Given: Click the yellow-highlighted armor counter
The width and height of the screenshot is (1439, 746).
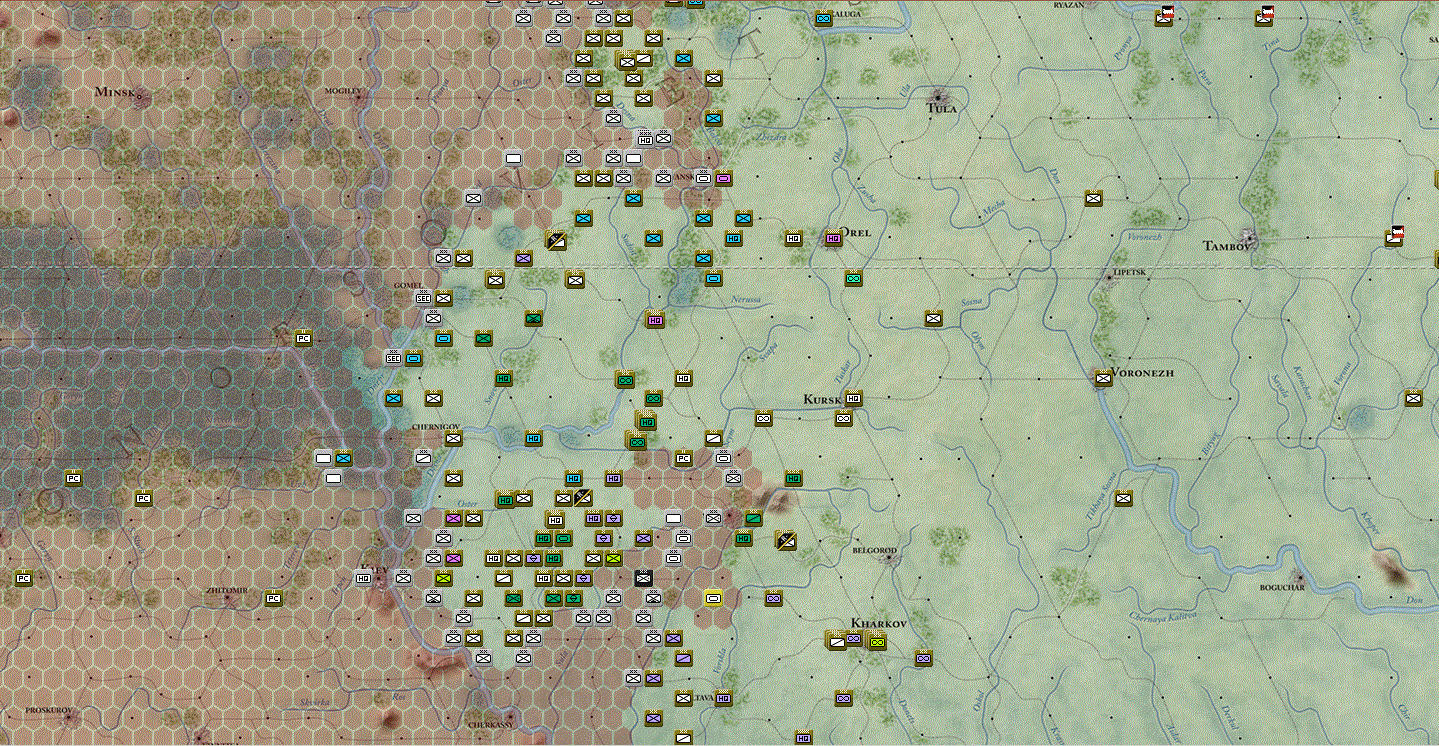Looking at the screenshot, I should tap(713, 598).
